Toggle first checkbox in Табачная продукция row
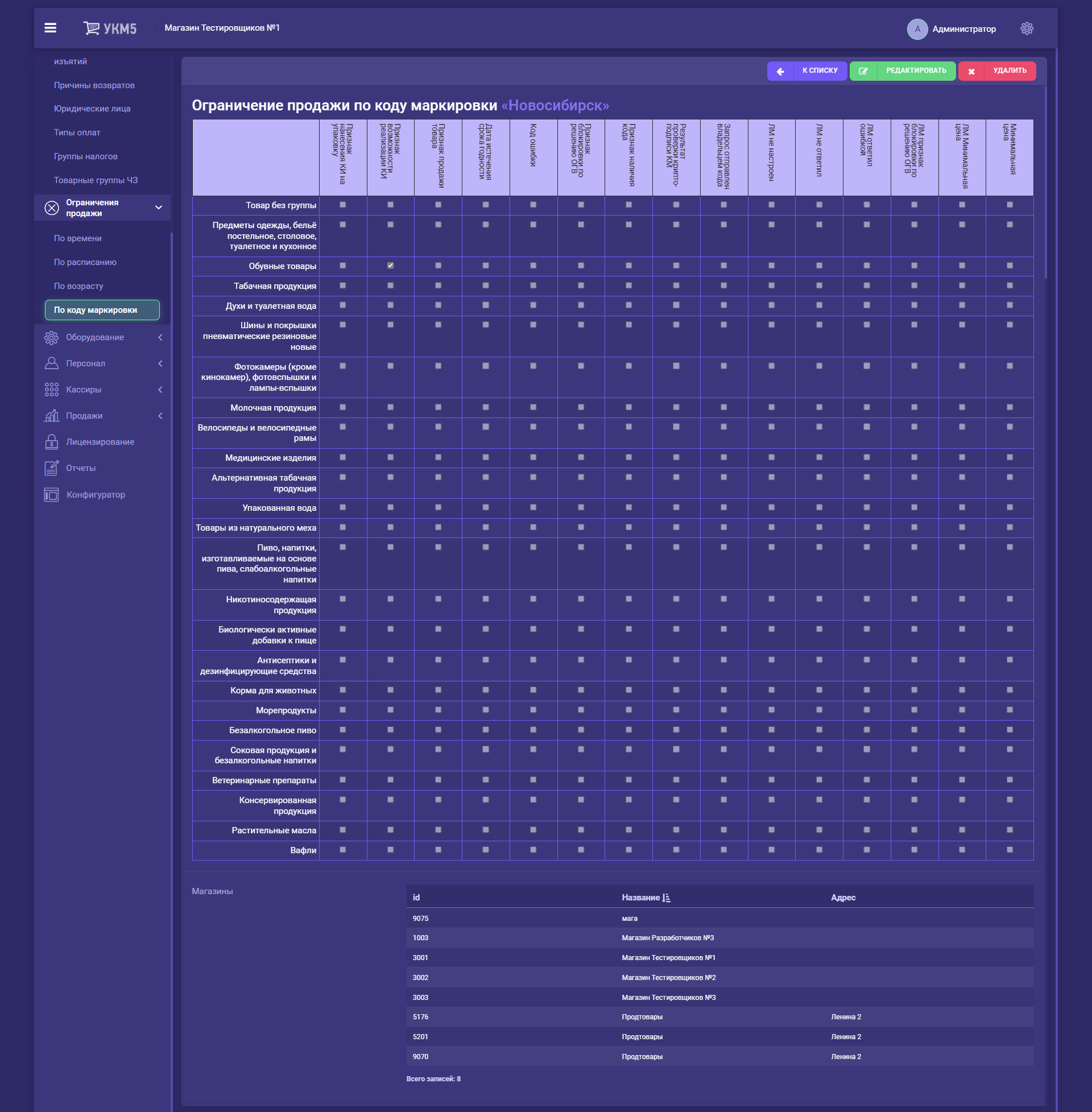Image resolution: width=1092 pixels, height=1112 pixels. 342,286
